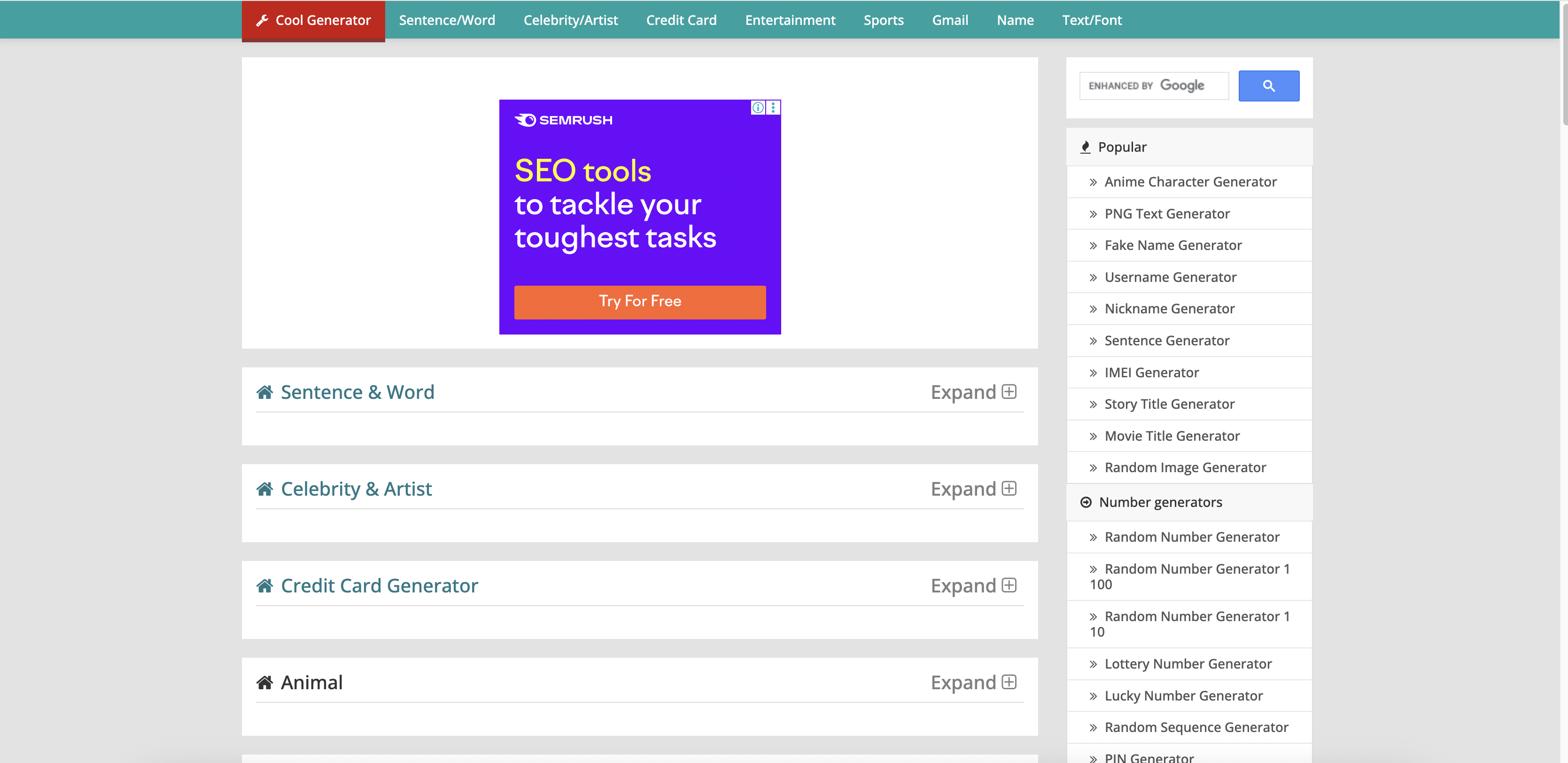Click the flame icon next to Popular
Viewport: 1568px width, 763px height.
(1085, 148)
